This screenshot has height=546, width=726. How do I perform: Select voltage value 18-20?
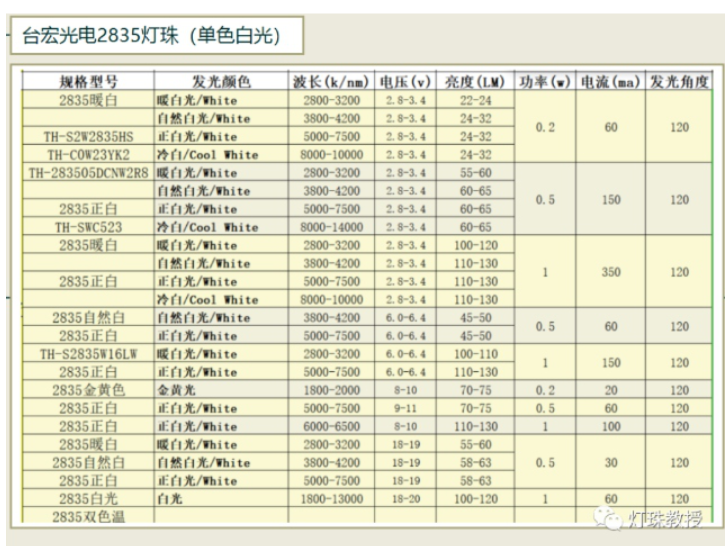[x=406, y=499]
